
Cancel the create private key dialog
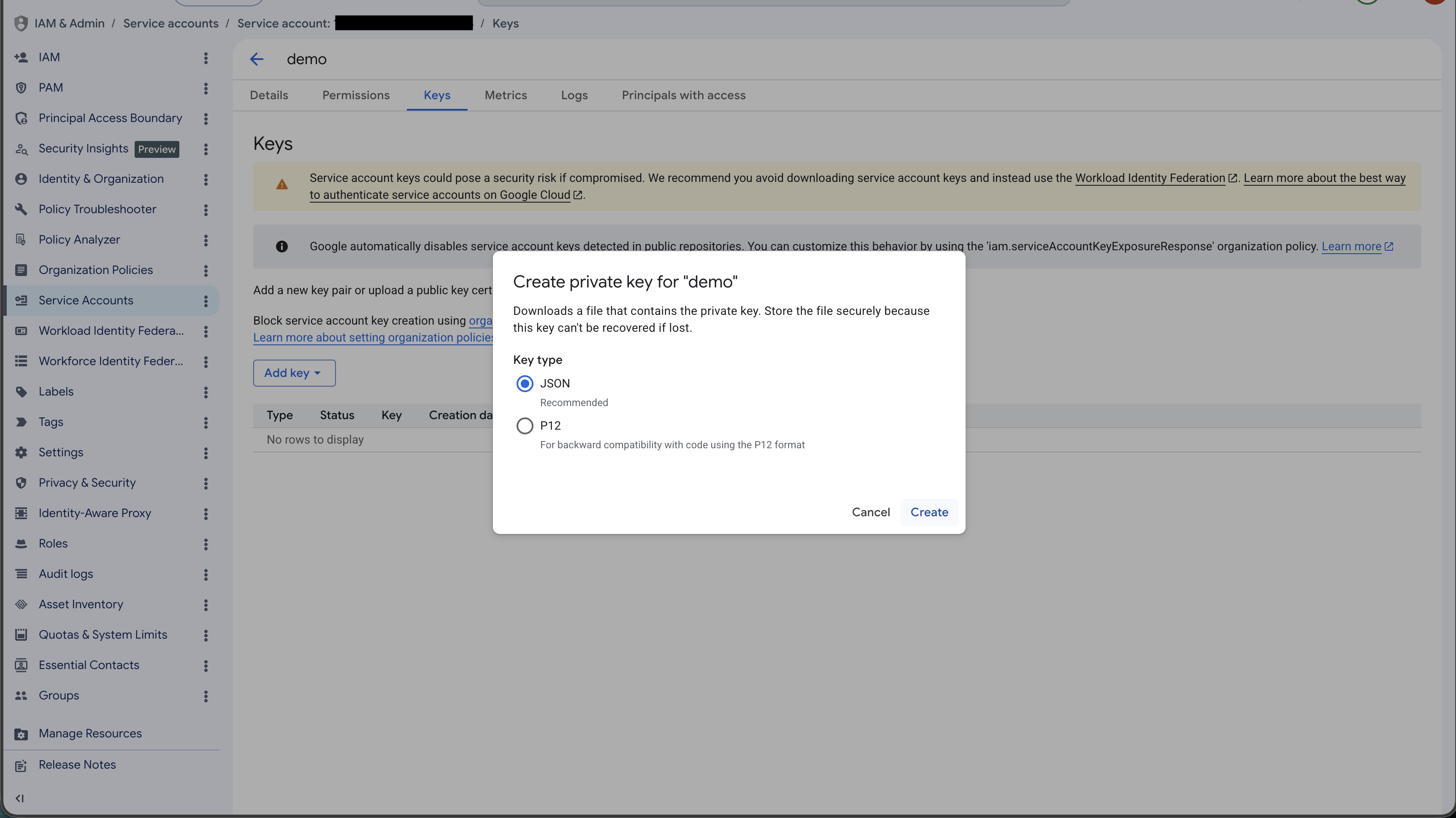pyautogui.click(x=870, y=512)
